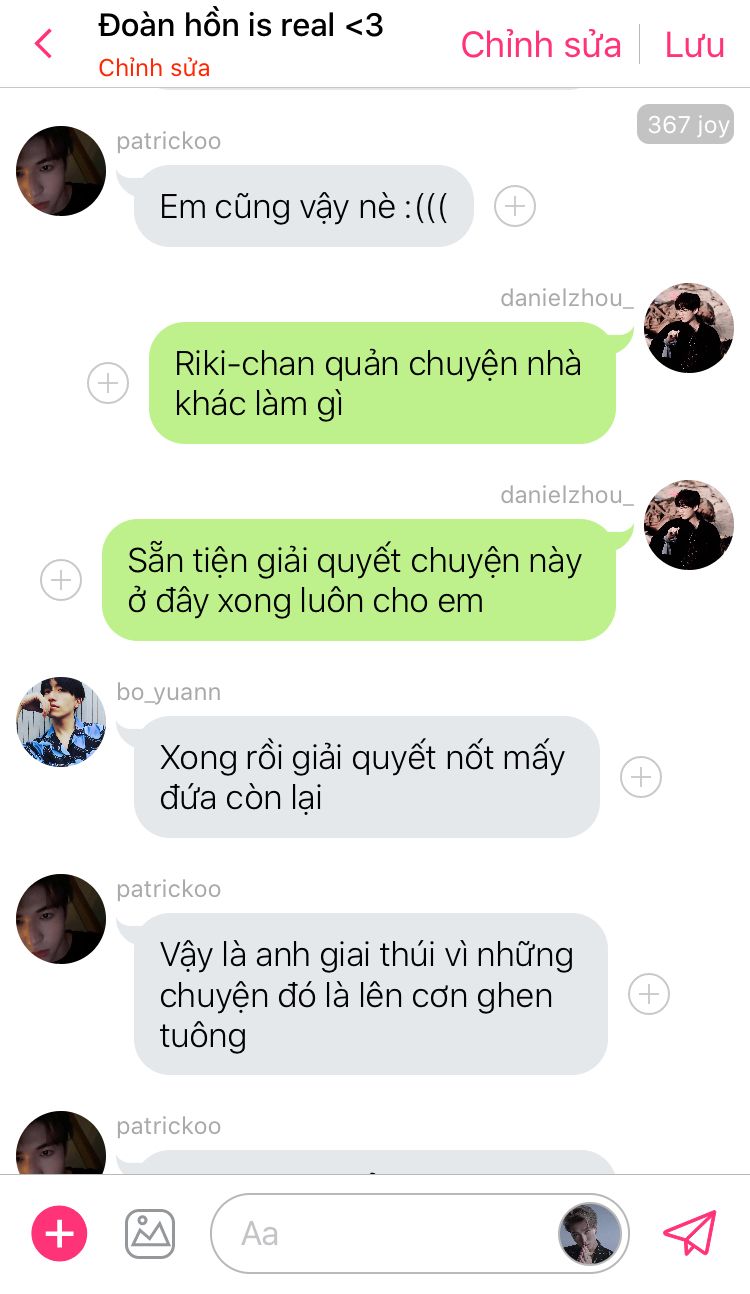Image resolution: width=750 pixels, height=1294 pixels.
Task: Select the "Đoàn hồn is real <3" title
Action: 241,25
